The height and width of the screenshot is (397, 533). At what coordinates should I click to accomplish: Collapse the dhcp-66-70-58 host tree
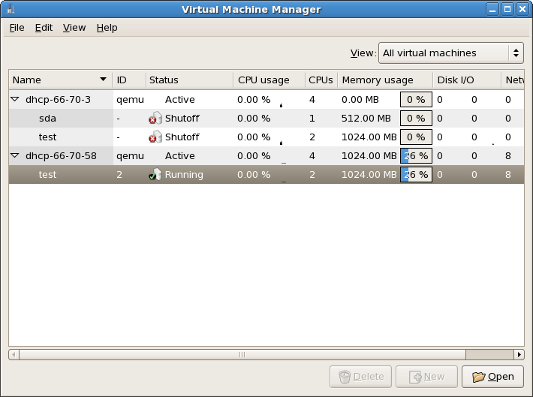pos(15,155)
